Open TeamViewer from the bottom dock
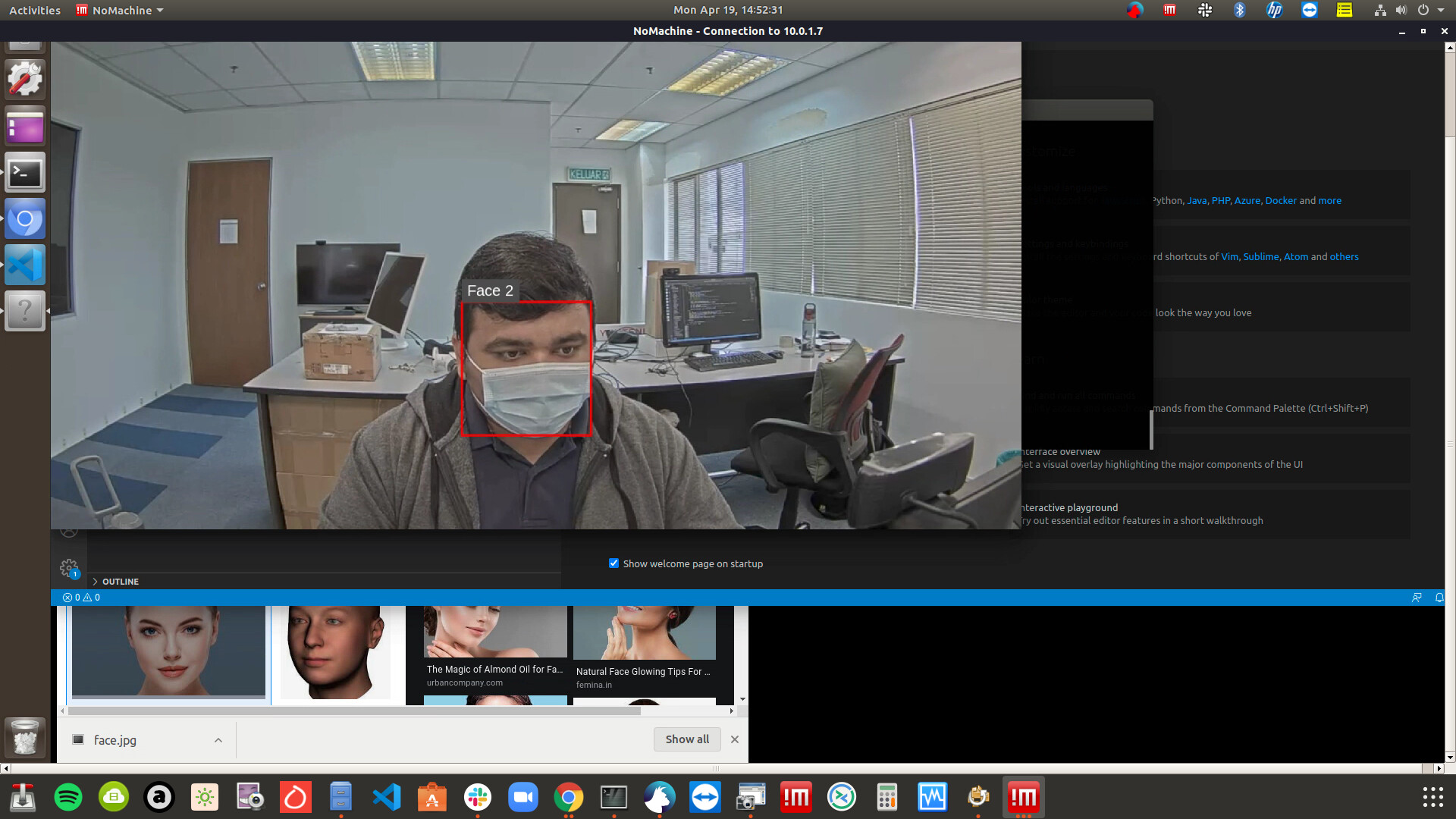Screen dimensions: 1456x819 705,797
